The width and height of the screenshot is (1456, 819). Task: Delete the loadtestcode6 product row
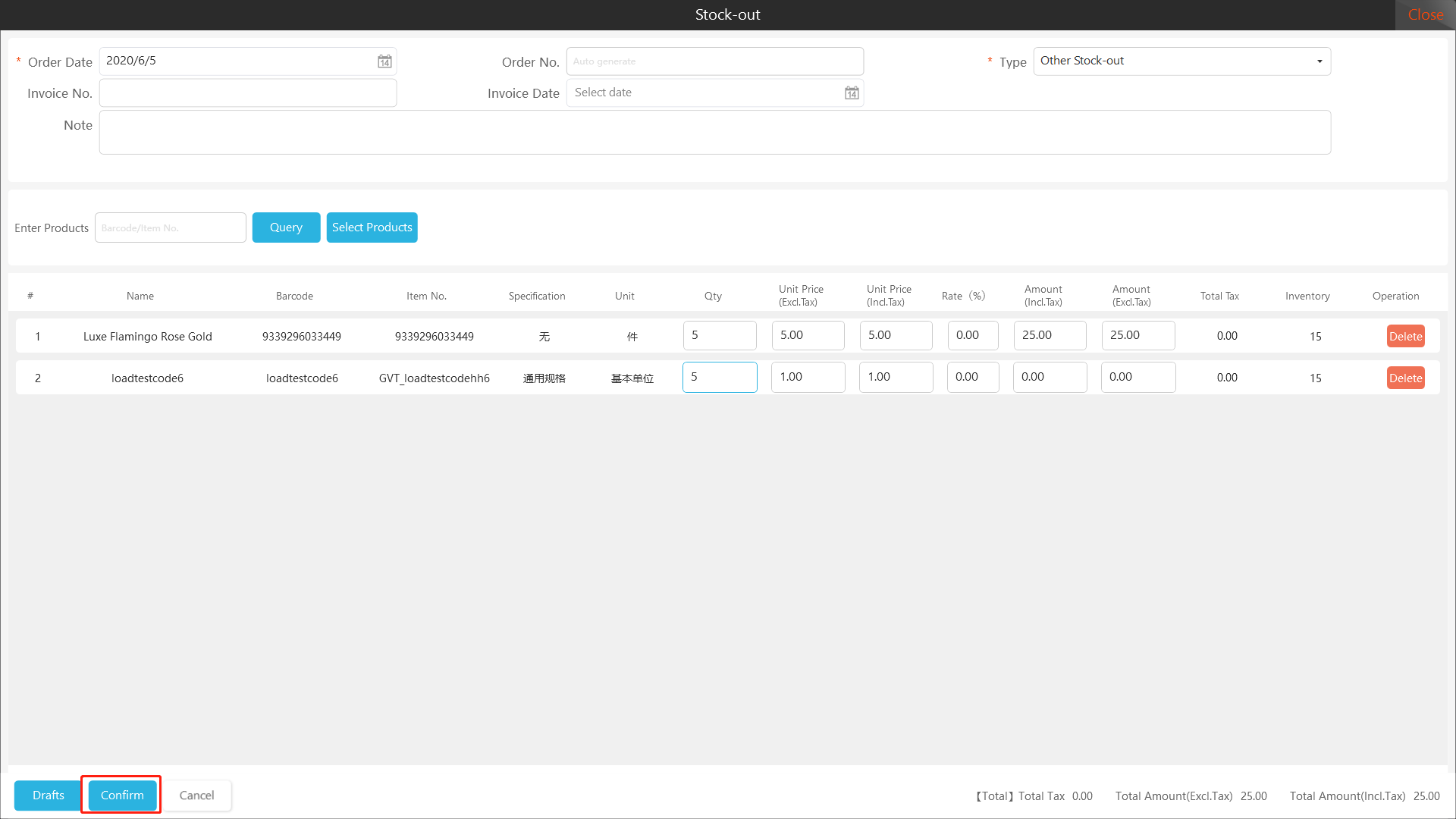[1405, 378]
